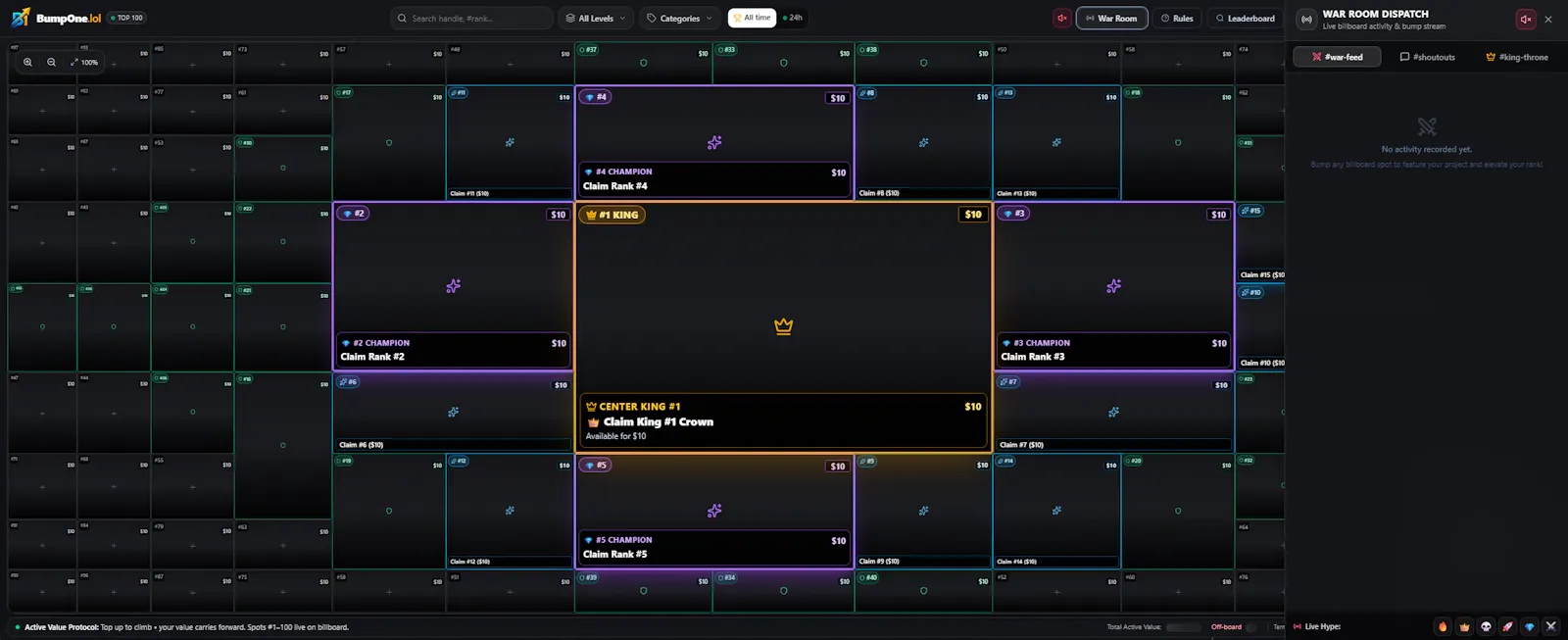Click Claim Rank #5
The height and width of the screenshot is (640, 1568).
(x=615, y=554)
